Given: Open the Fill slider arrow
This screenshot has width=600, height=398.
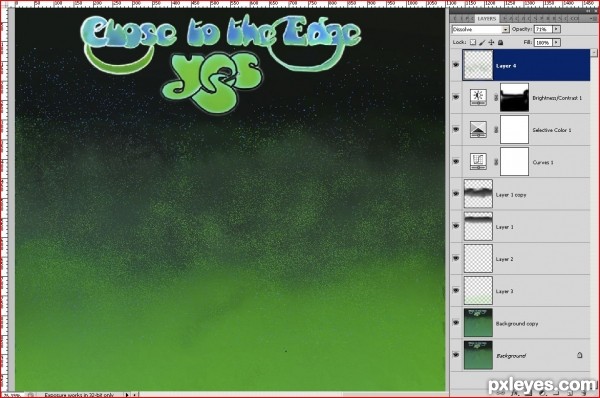Looking at the screenshot, I should click(556, 42).
